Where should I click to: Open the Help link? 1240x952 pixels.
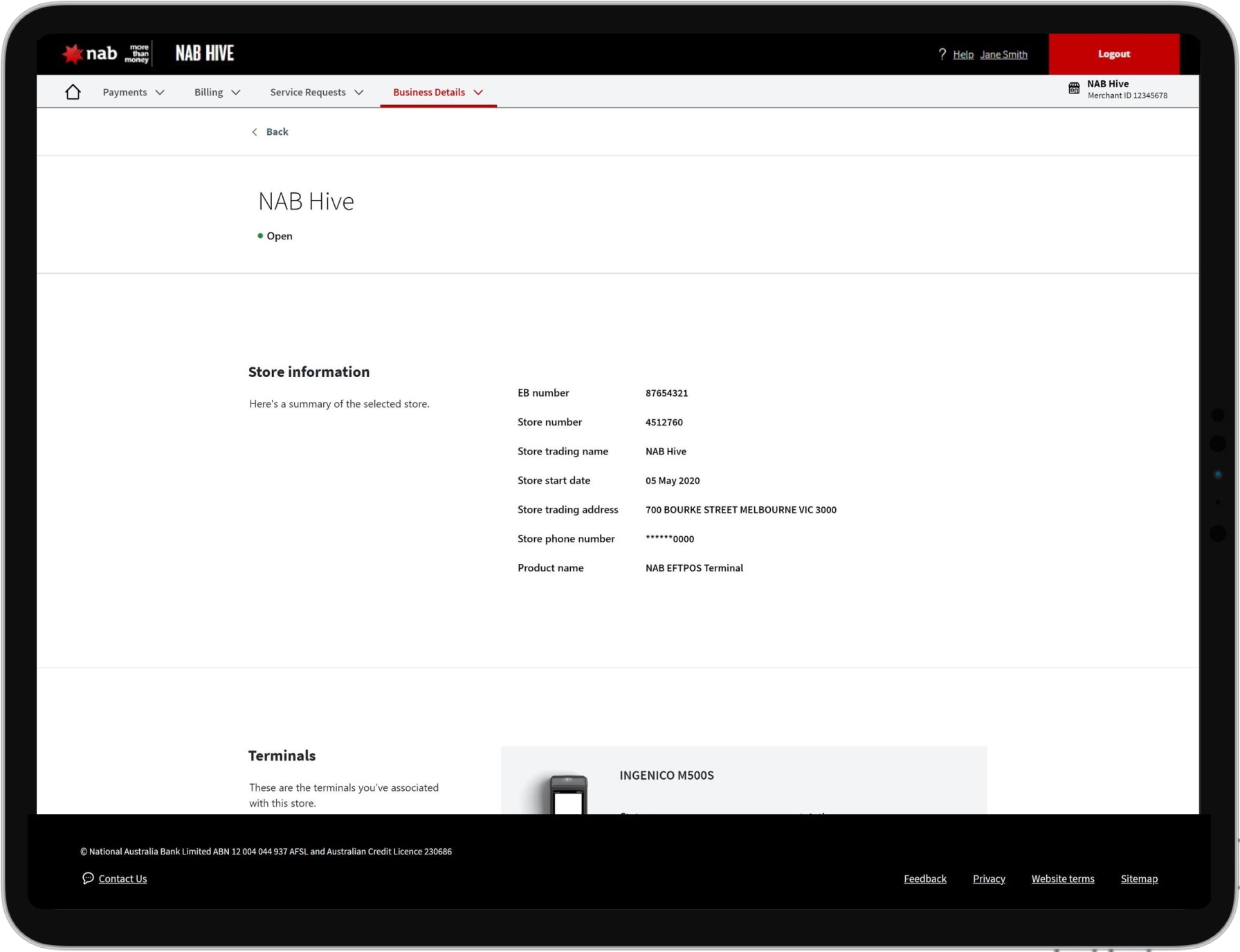(x=963, y=55)
